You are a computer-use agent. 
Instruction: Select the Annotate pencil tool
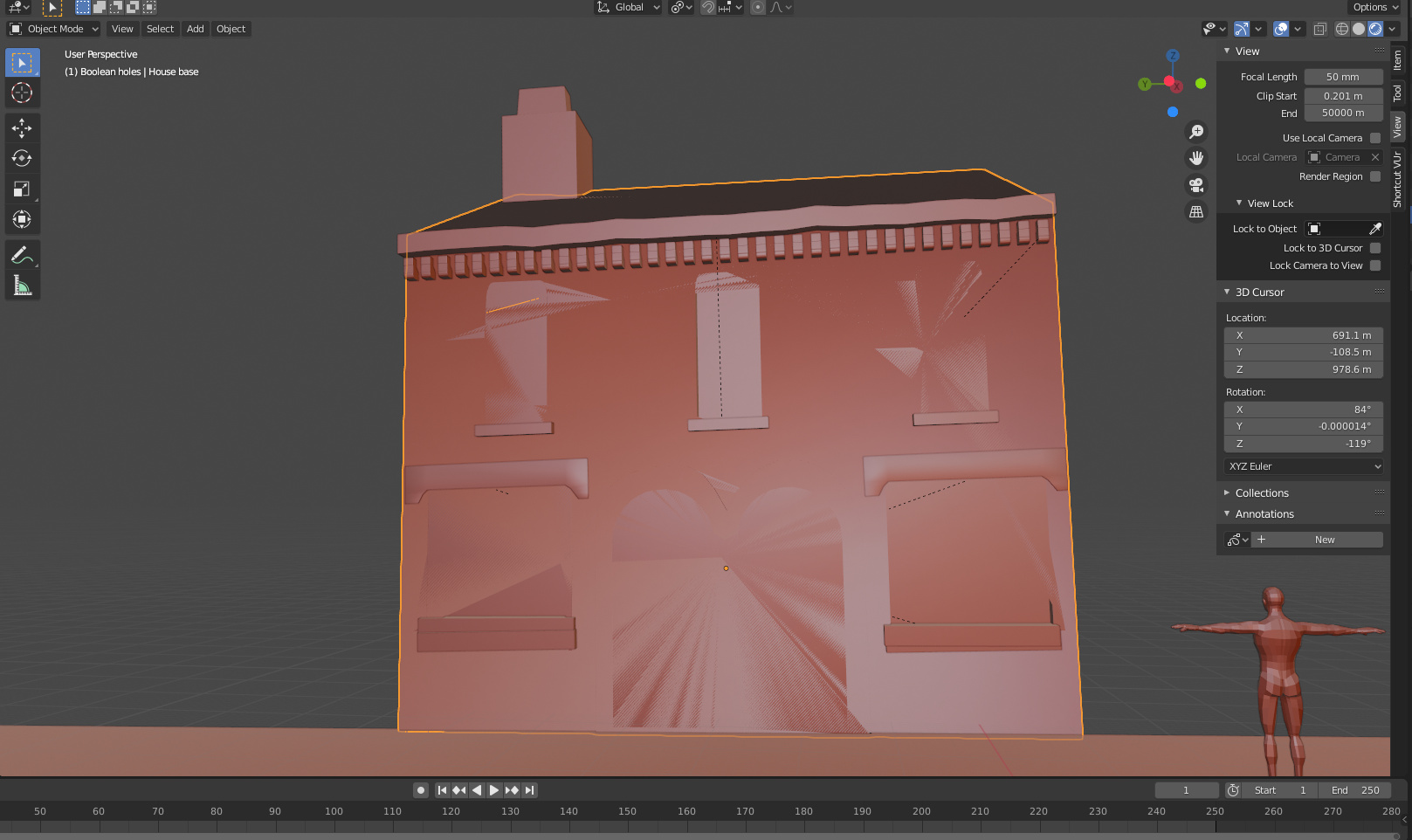tap(22, 255)
